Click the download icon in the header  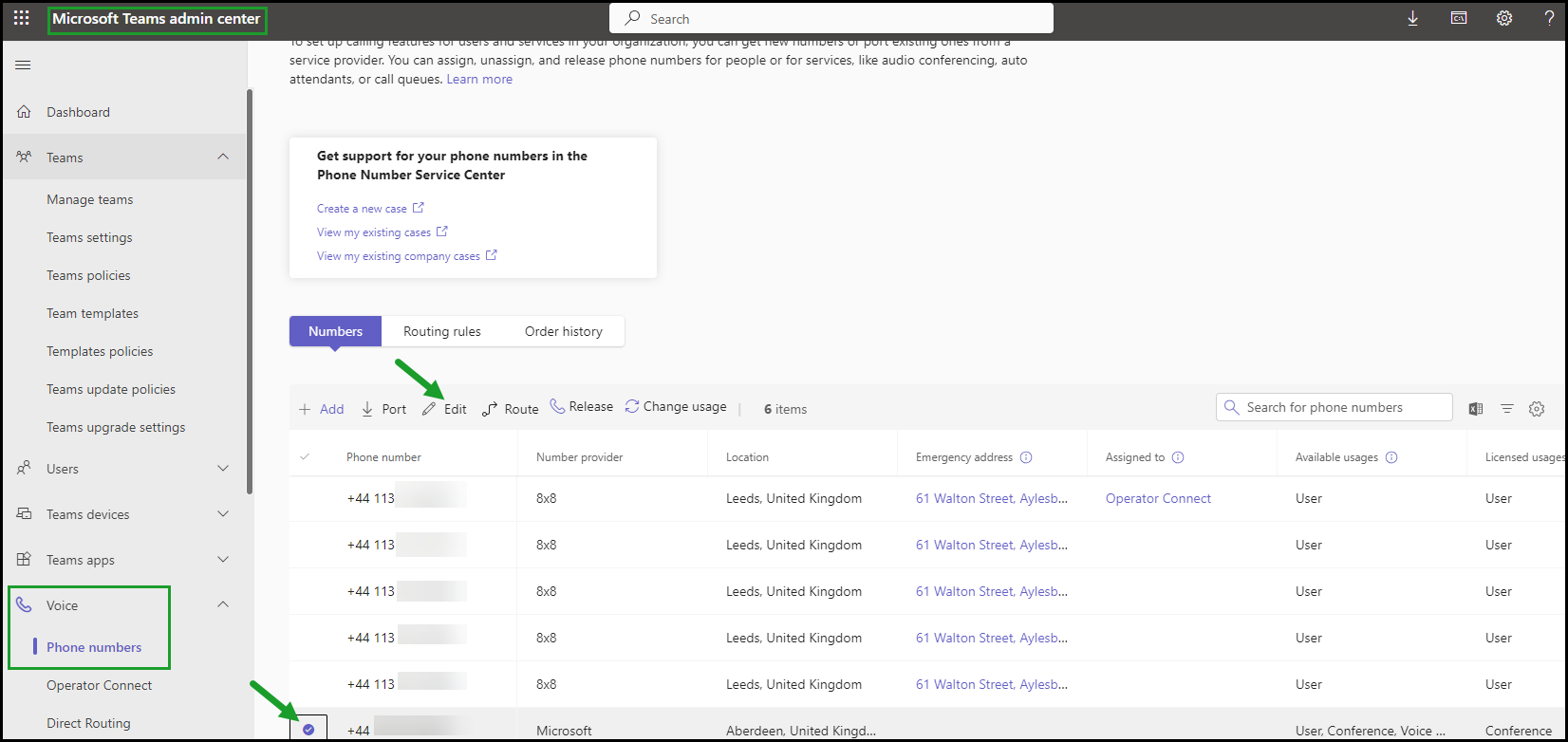tap(1412, 18)
